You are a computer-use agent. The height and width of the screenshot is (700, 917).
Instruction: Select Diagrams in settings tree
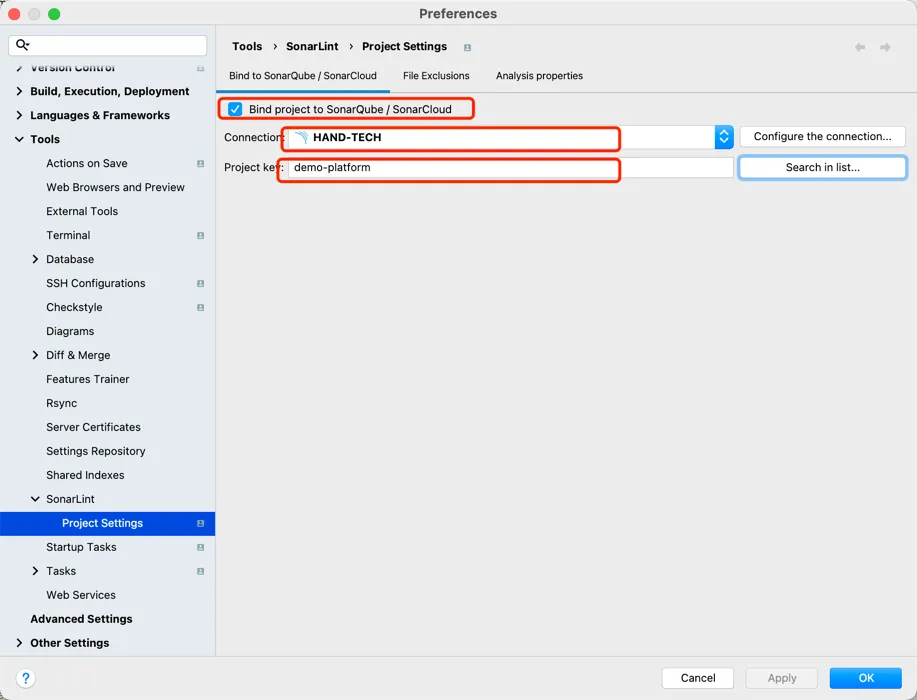(x=70, y=331)
